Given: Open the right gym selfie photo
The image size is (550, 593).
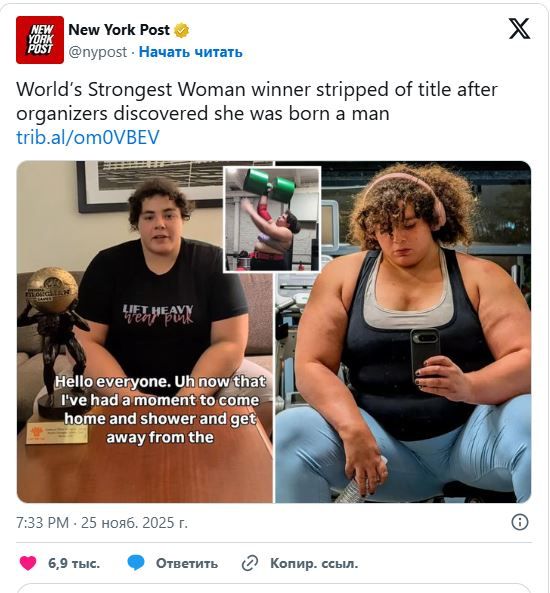Looking at the screenshot, I should tap(403, 332).
